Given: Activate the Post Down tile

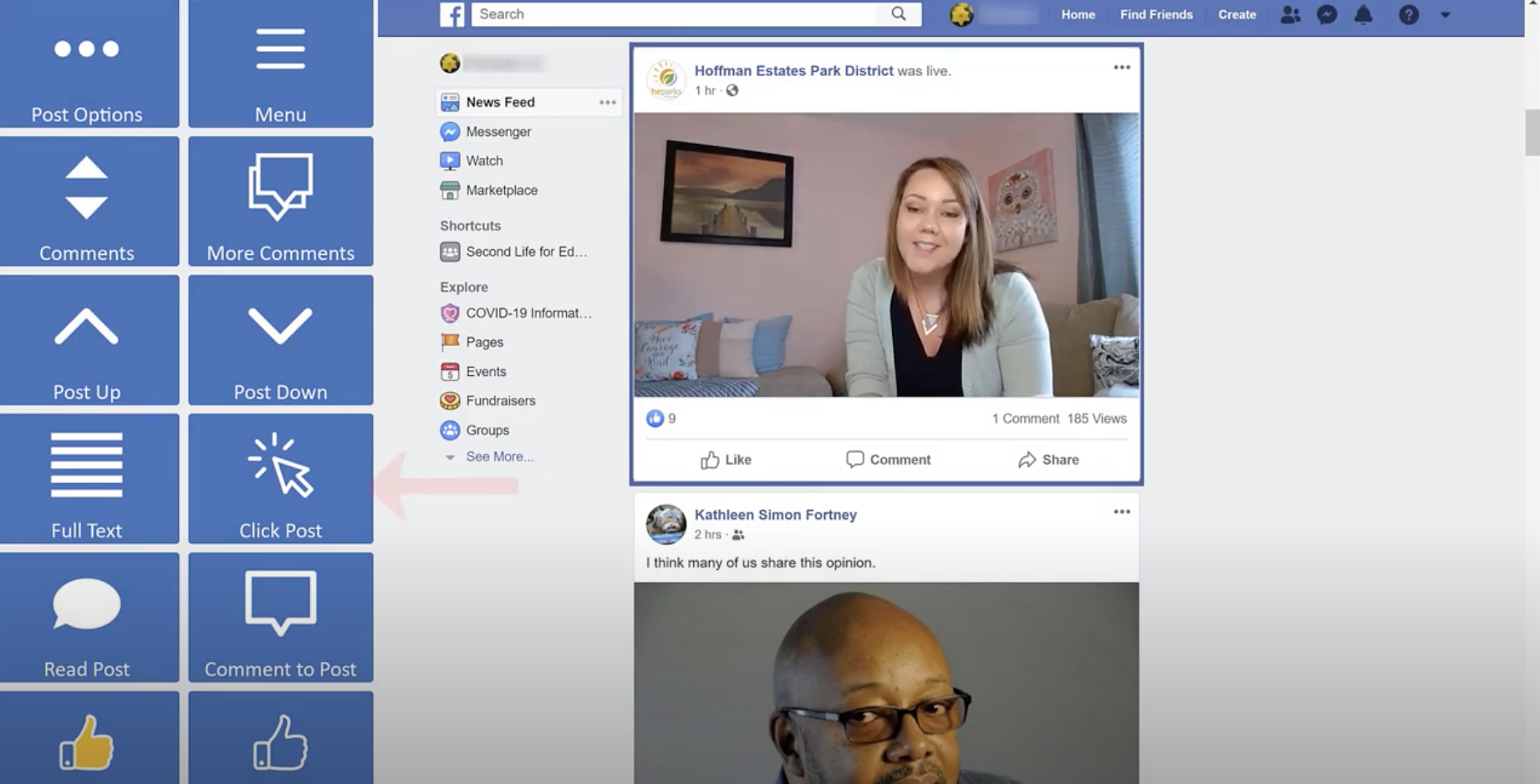Looking at the screenshot, I should click(281, 340).
